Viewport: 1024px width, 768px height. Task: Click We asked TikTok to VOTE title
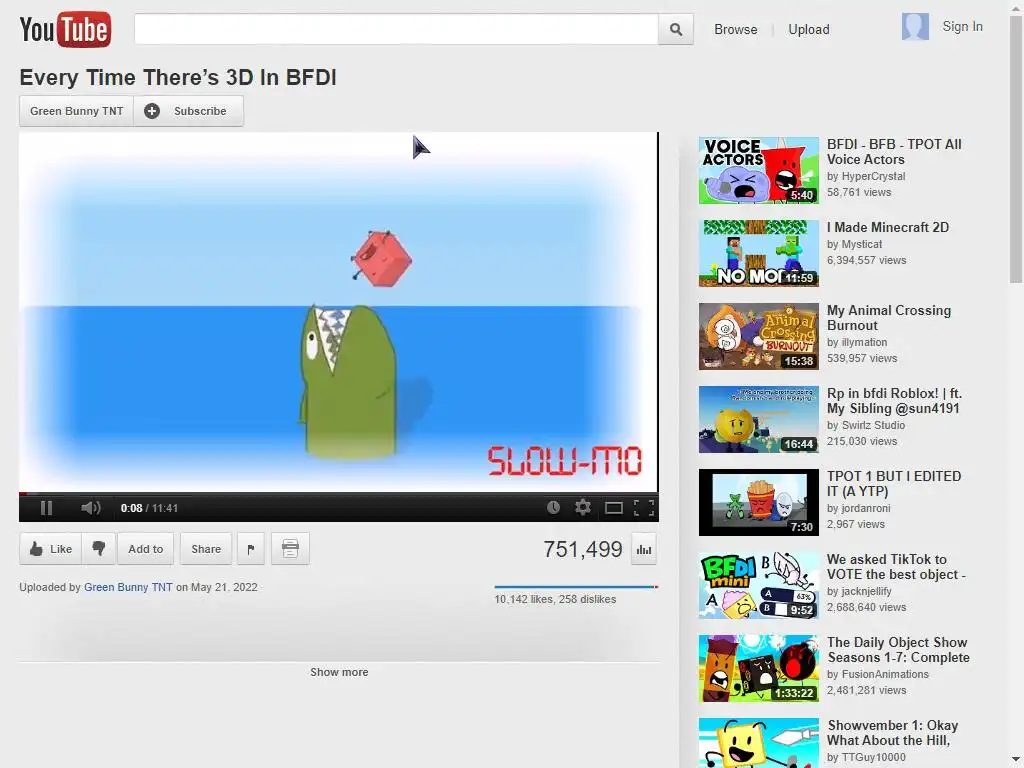point(896,566)
